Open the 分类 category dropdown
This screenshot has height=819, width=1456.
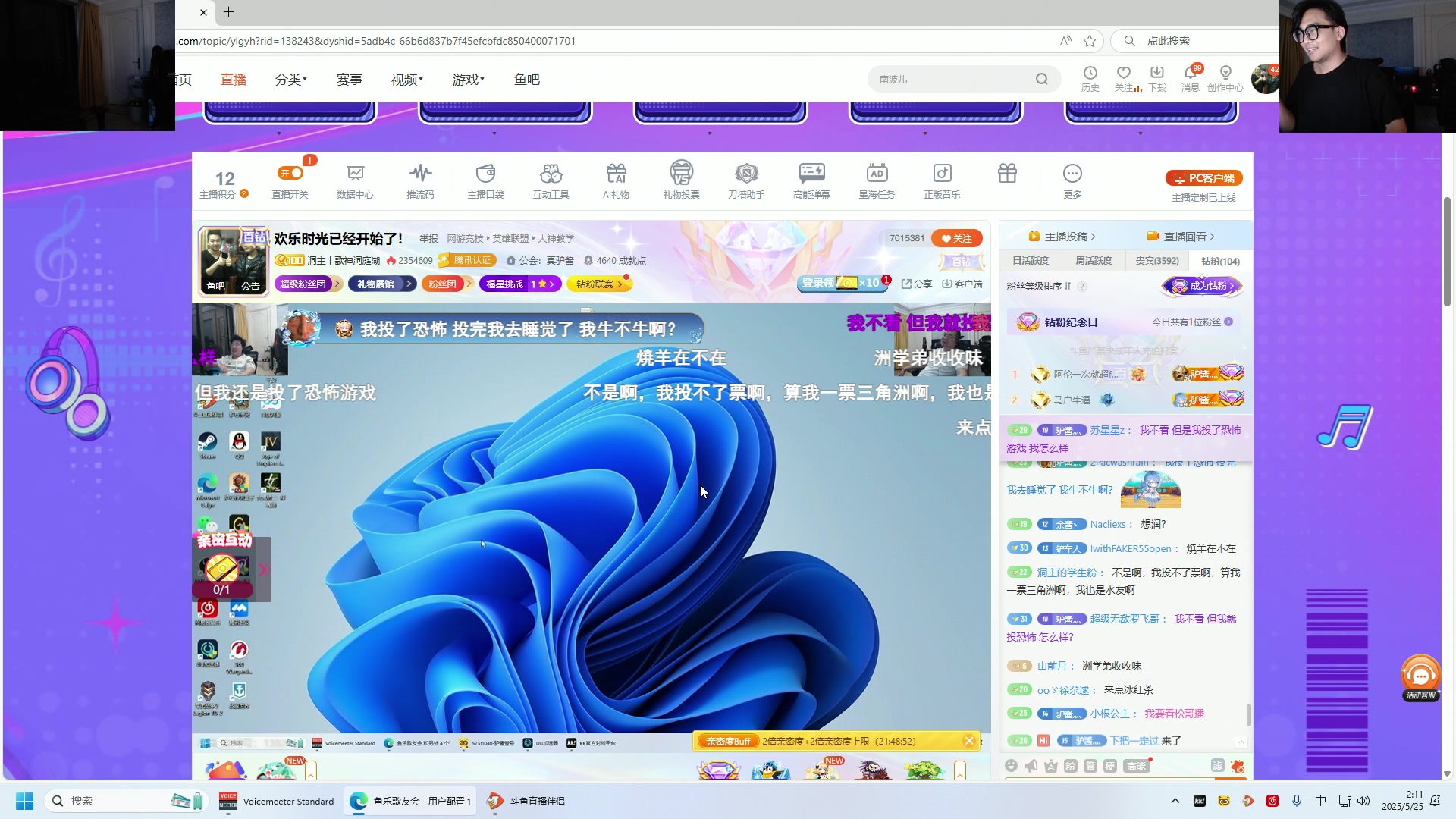[291, 80]
